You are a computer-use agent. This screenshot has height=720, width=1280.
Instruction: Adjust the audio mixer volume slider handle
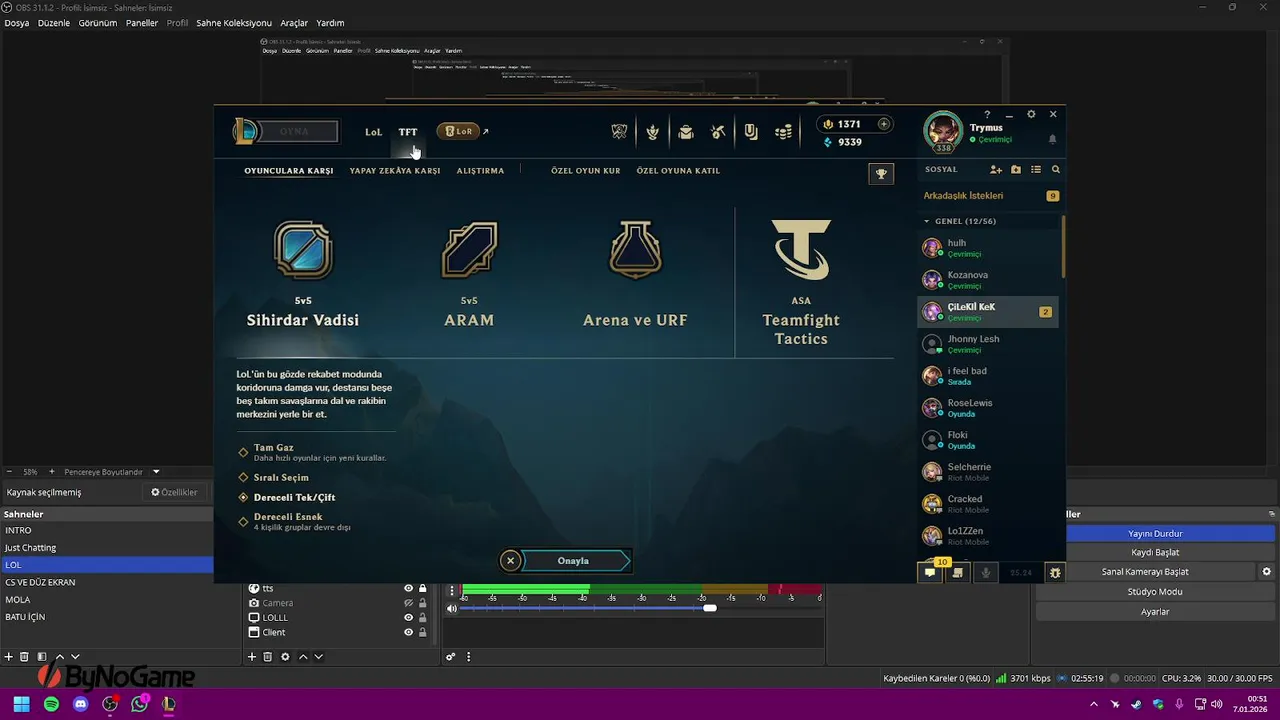click(709, 608)
